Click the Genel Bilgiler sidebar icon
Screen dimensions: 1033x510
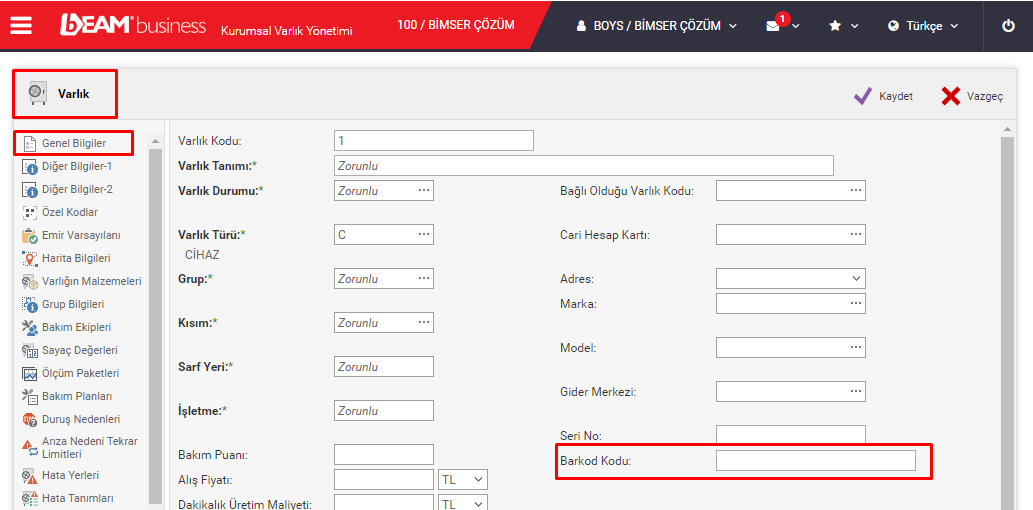pos(30,143)
